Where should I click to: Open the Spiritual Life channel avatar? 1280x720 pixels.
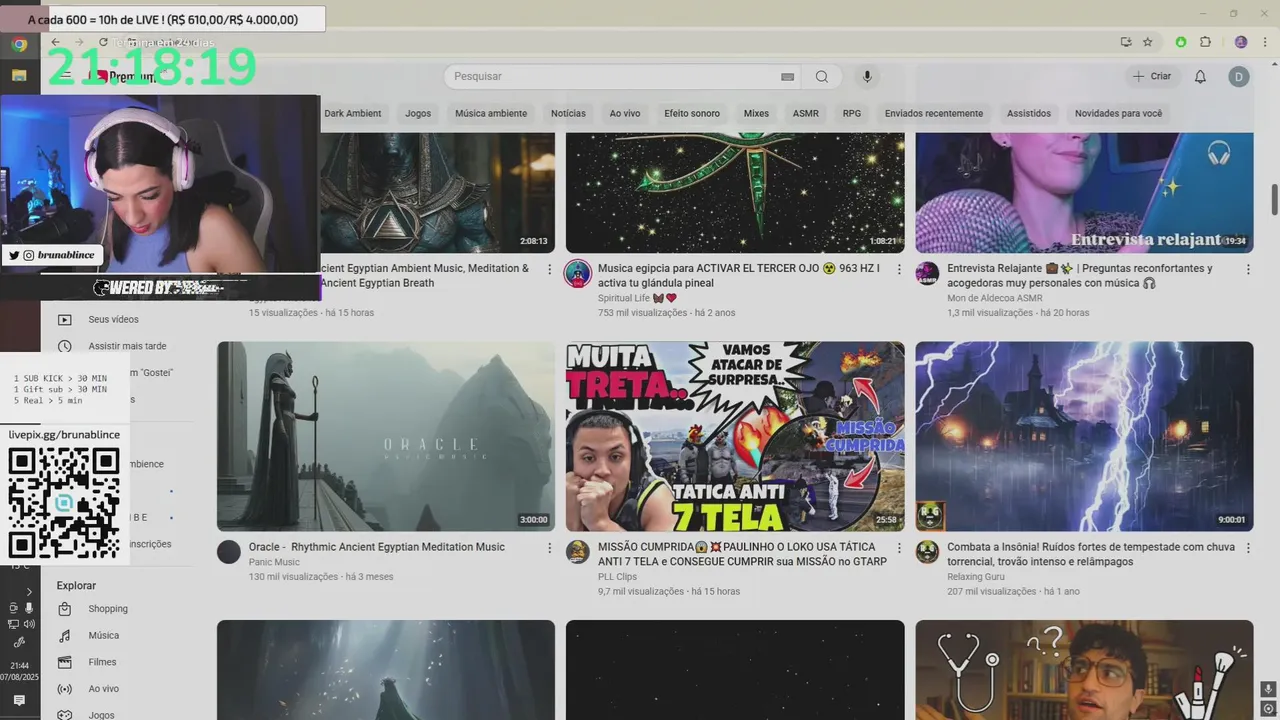578,274
